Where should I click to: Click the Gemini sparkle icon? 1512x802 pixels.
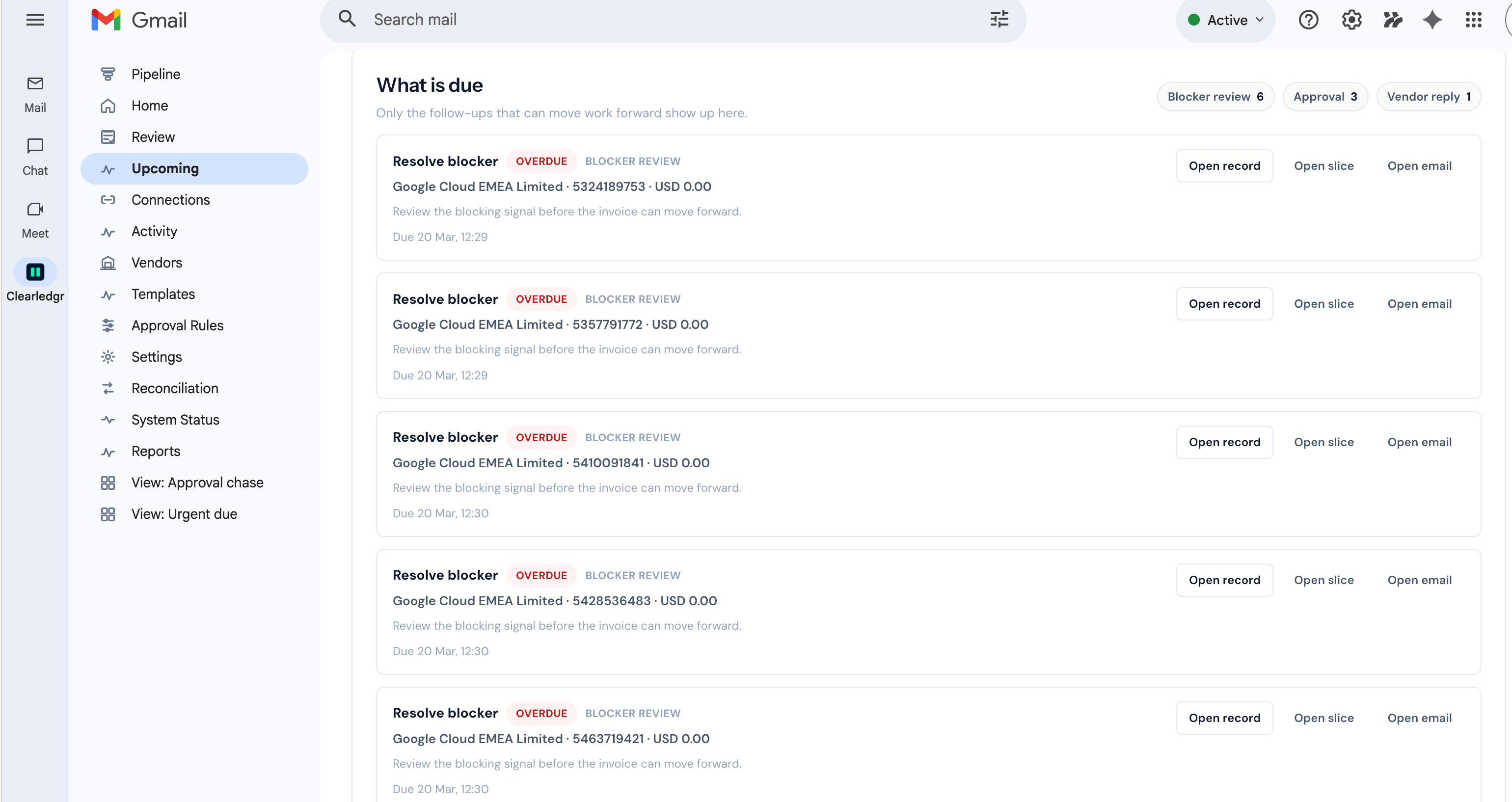tap(1431, 19)
